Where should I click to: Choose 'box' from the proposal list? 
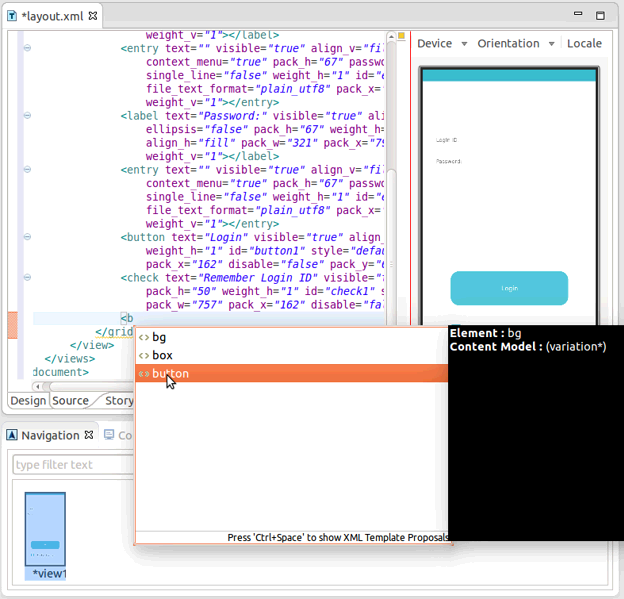click(x=162, y=355)
